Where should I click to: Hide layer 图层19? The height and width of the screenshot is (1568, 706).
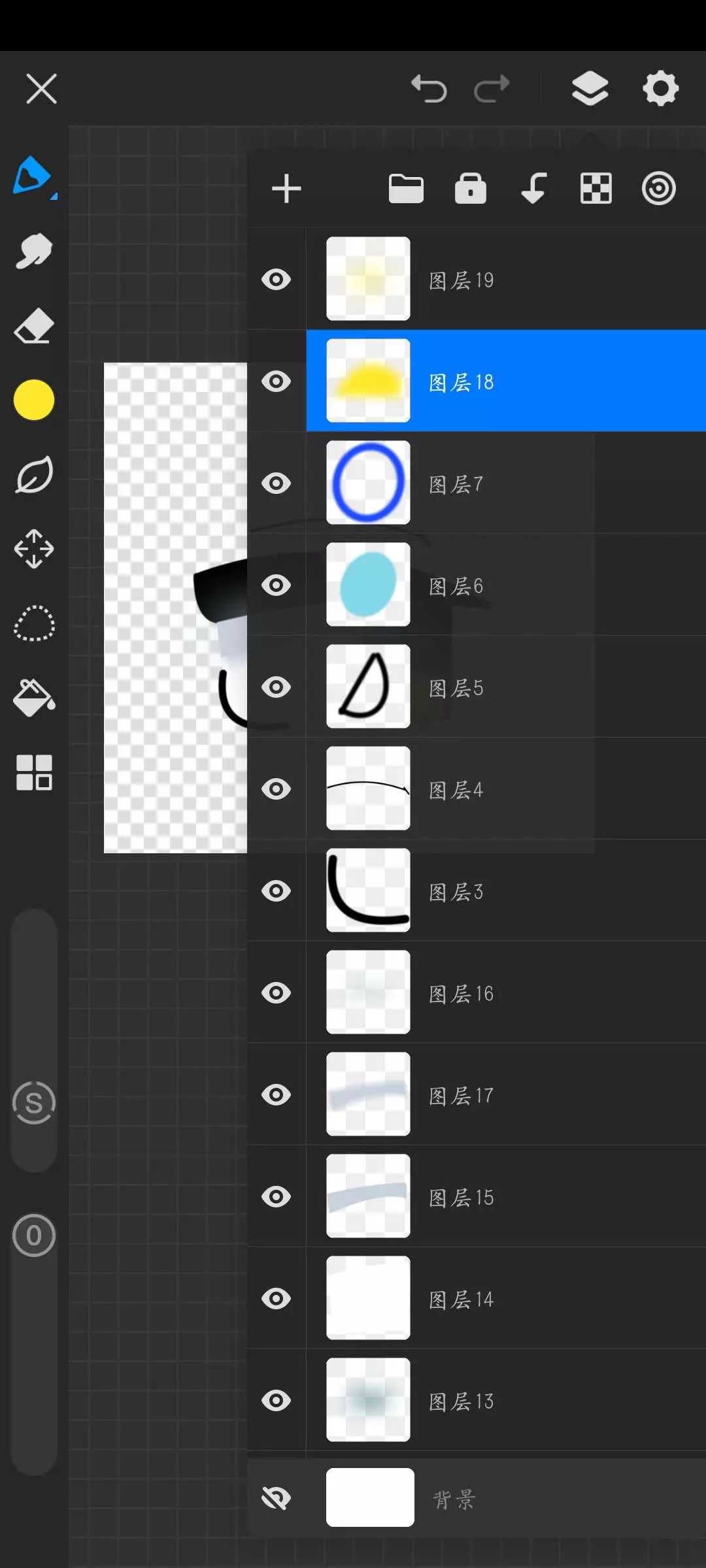coord(277,280)
